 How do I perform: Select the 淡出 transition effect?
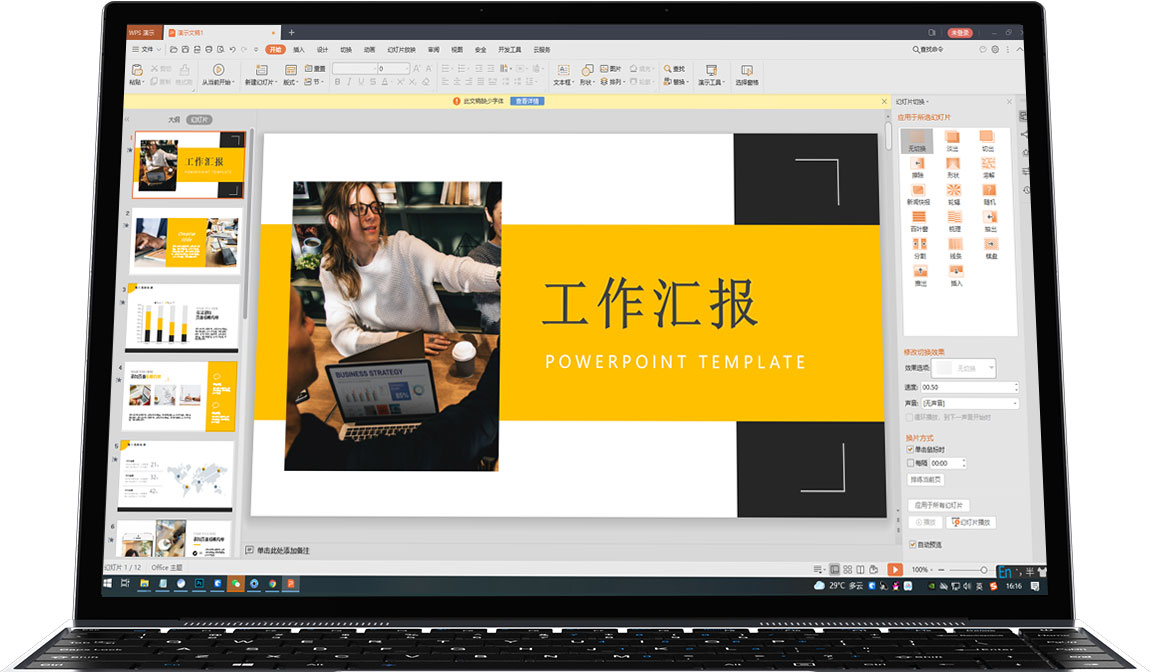(x=951, y=137)
